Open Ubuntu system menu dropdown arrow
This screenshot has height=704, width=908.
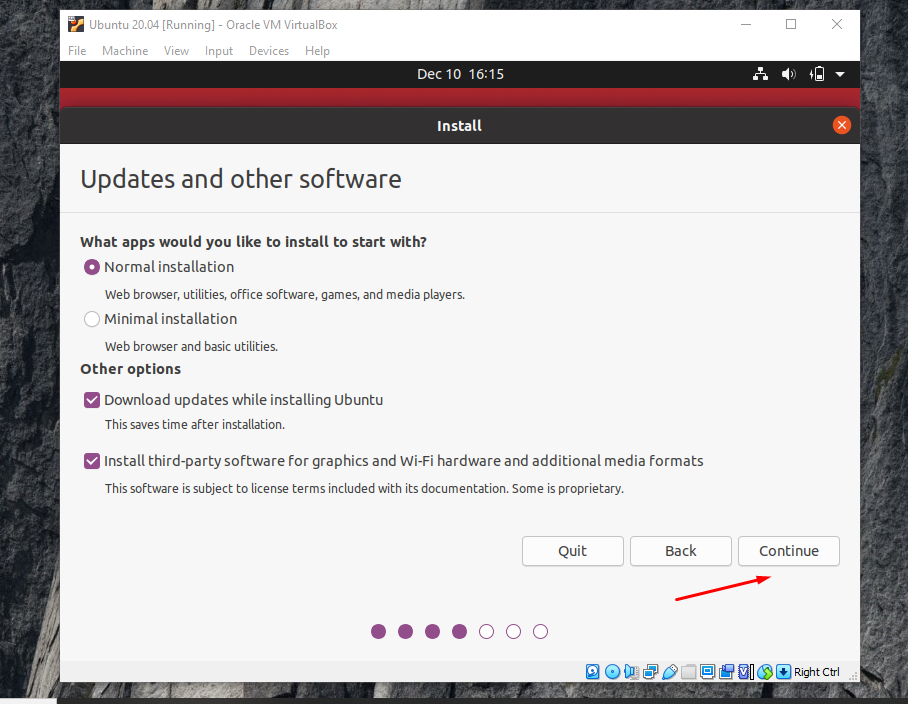point(840,74)
